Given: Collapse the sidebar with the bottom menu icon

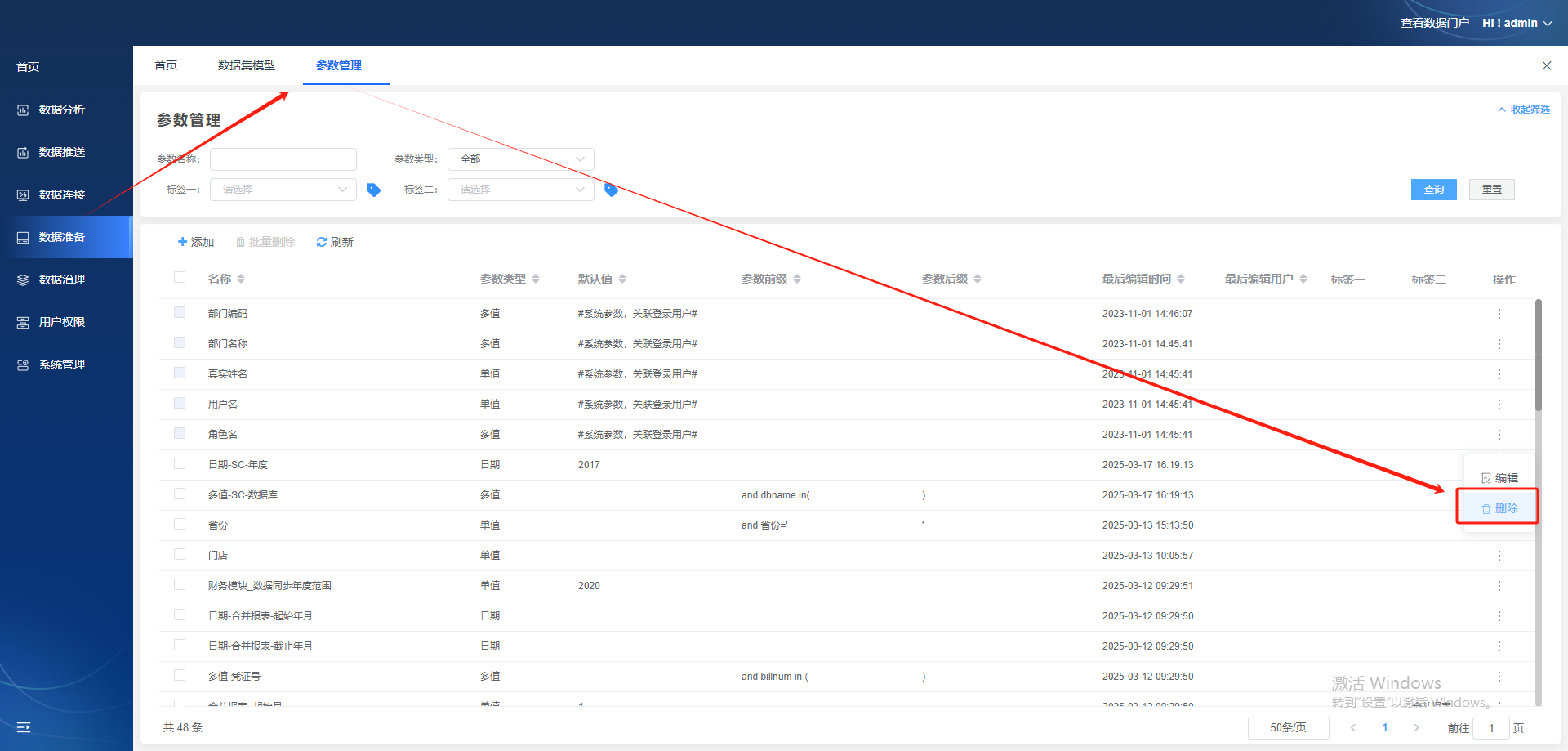Looking at the screenshot, I should click(24, 726).
